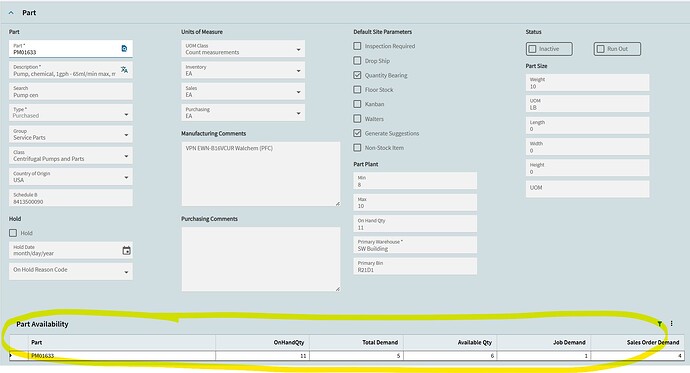The height and width of the screenshot is (373, 690).
Task: Open the UOM Class dropdown
Action: coord(298,50)
